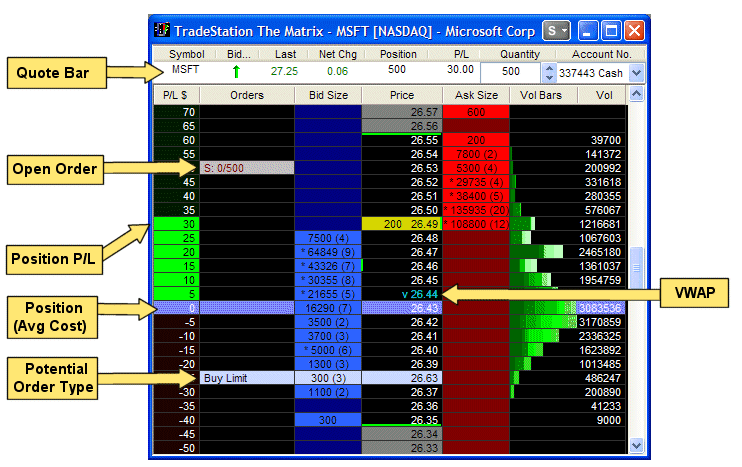742x467 pixels.
Task: Click the Bid Size column header
Action: click(328, 95)
